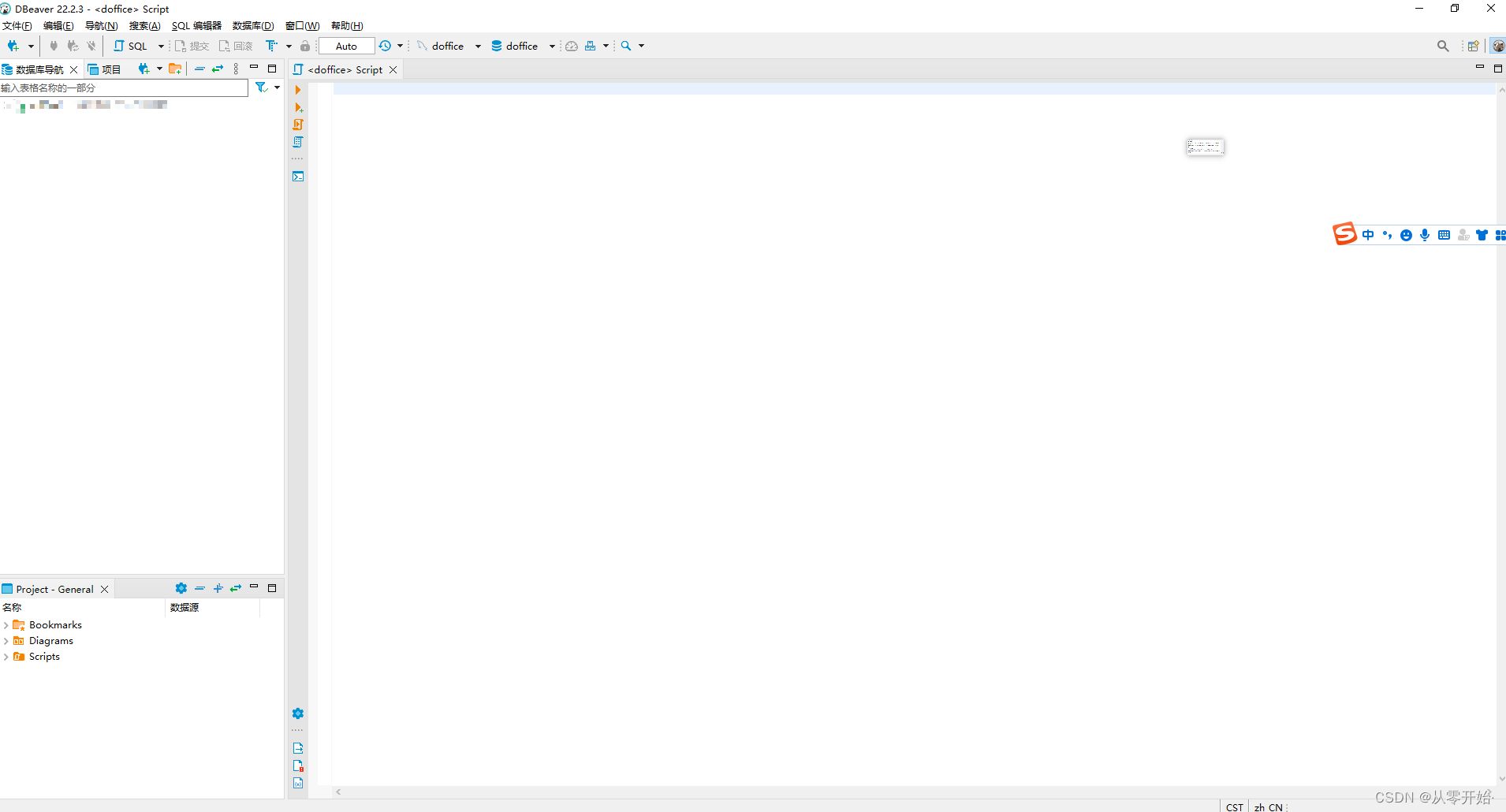Open the toolbar search magnifier icon
This screenshot has width=1506, height=812.
tap(626, 46)
